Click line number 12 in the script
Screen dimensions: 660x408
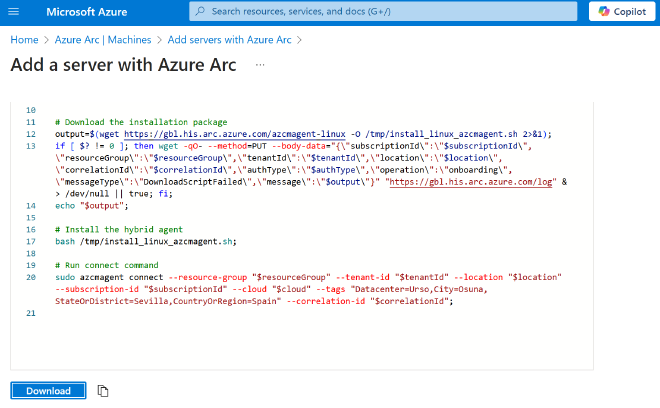coord(31,134)
